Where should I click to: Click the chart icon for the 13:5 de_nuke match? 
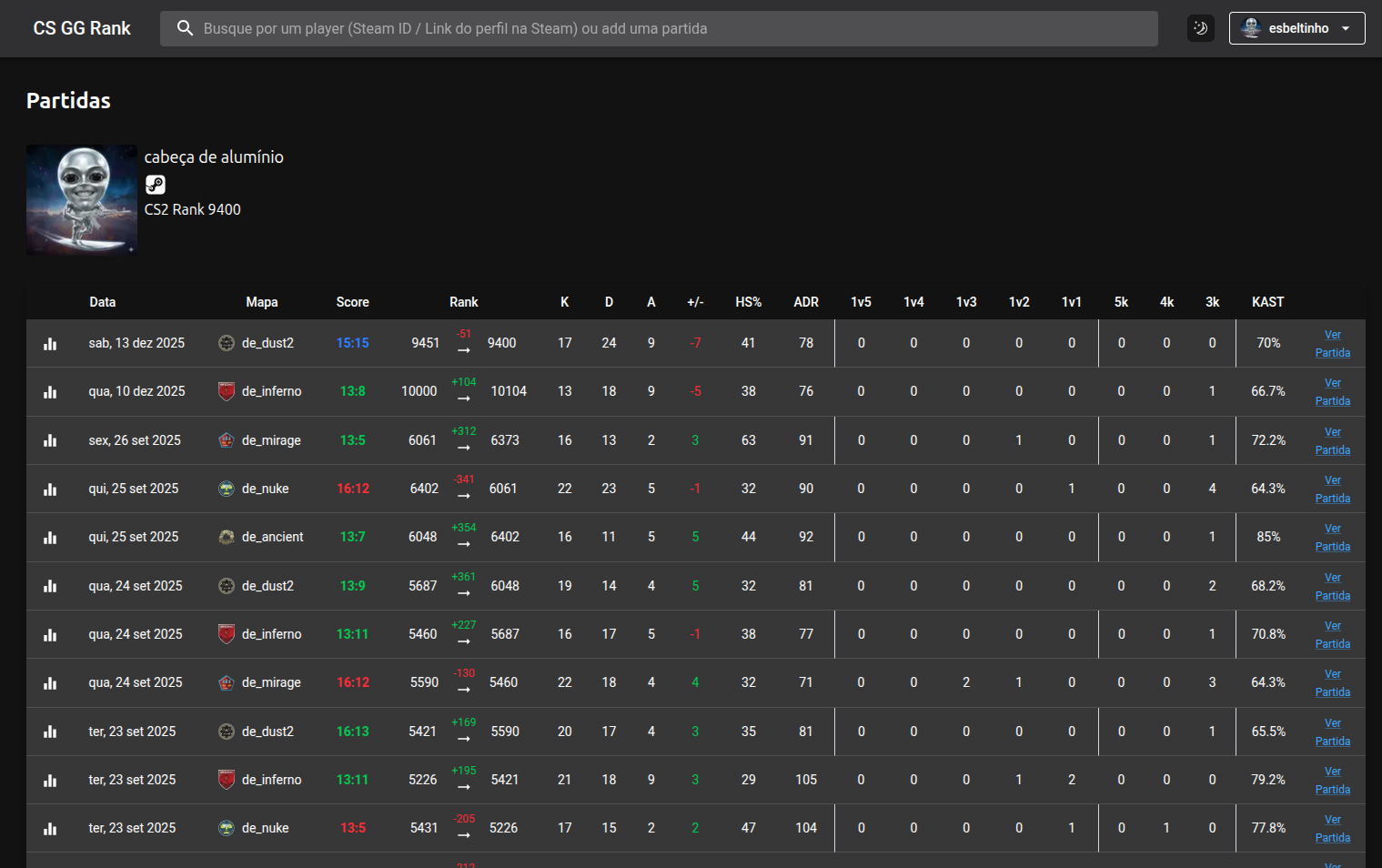click(50, 829)
